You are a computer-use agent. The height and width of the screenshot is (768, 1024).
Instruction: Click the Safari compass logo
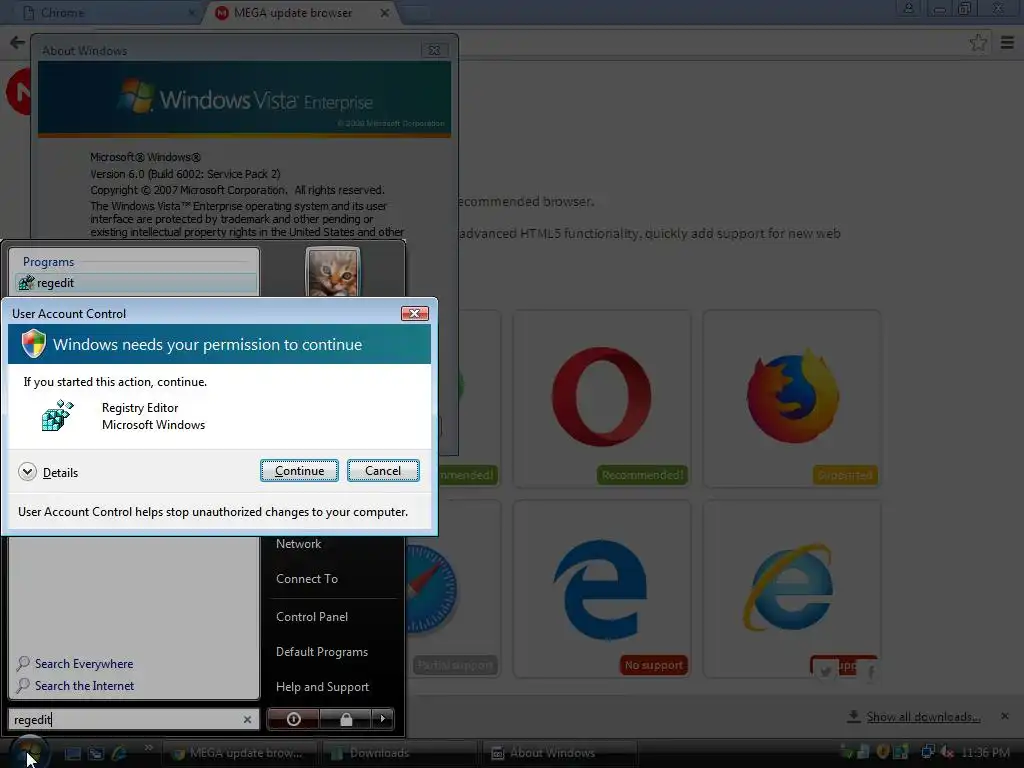tap(431, 590)
